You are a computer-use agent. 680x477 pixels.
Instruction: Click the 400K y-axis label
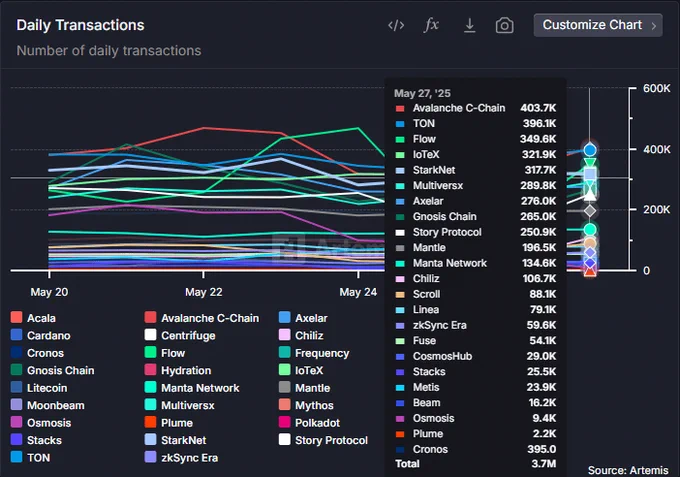point(657,150)
